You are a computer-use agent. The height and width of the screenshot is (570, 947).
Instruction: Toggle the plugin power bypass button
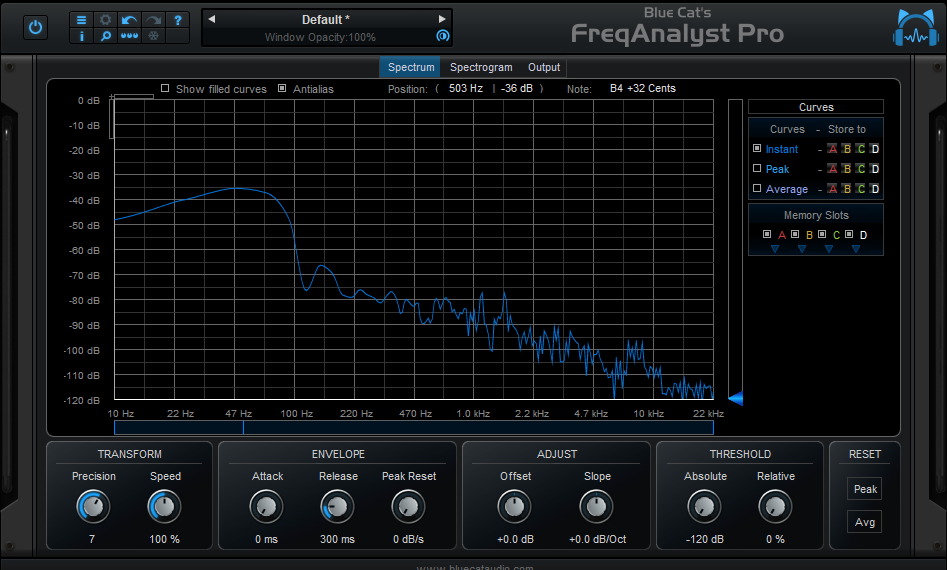35,28
